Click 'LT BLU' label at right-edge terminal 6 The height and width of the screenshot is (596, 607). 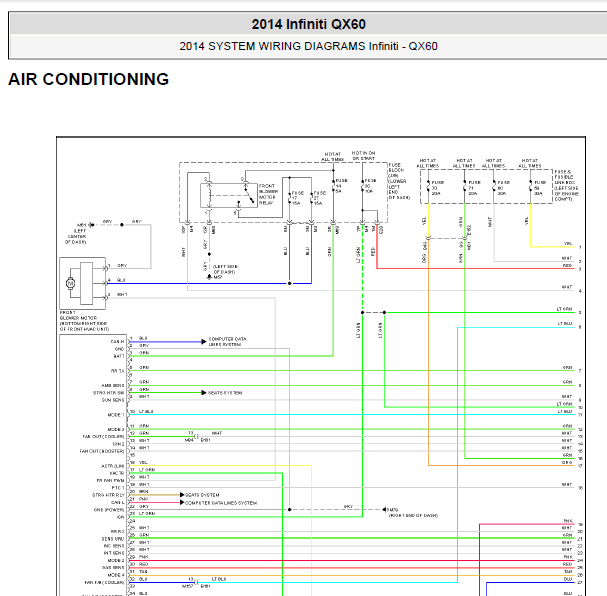[x=565, y=324]
